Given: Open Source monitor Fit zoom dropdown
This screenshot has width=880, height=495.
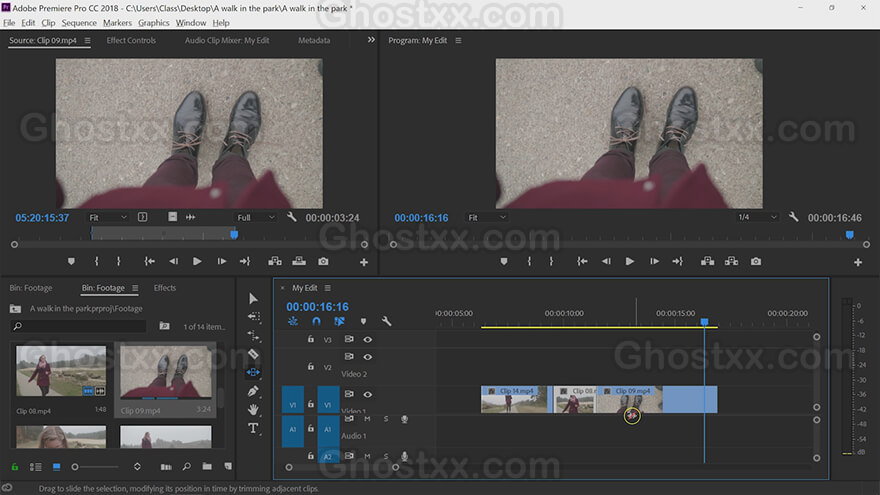Looking at the screenshot, I should tap(108, 217).
